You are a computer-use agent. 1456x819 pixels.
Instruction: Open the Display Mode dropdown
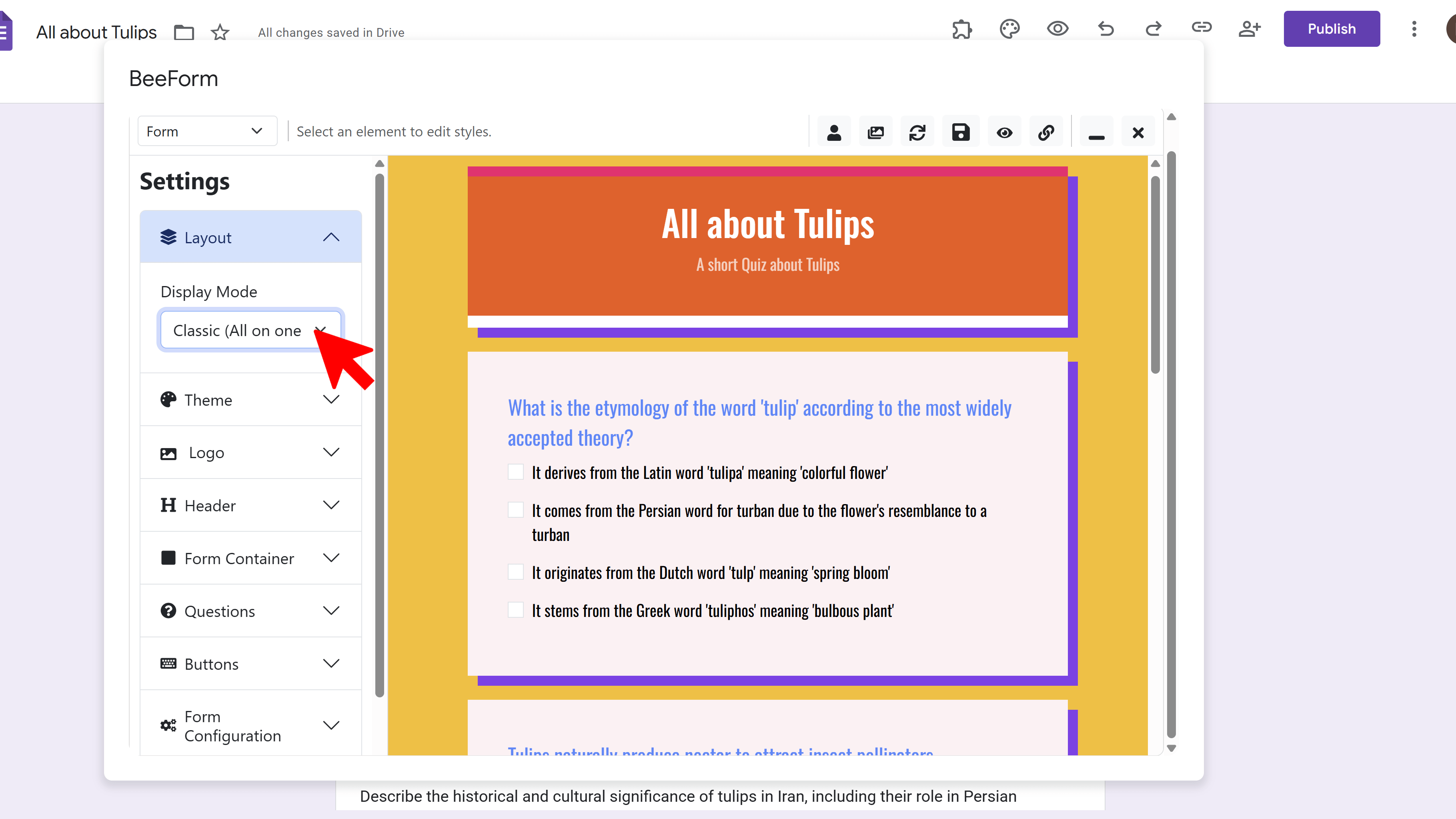coord(250,330)
